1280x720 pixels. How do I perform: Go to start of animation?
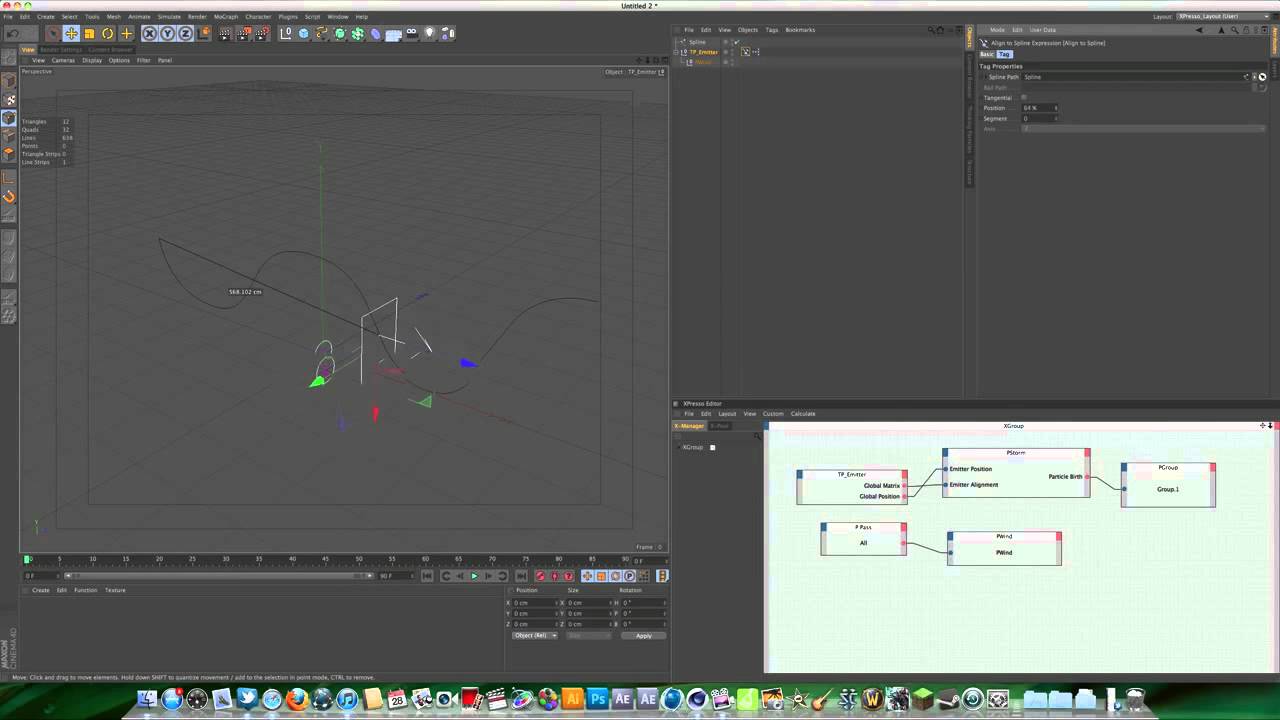(x=427, y=576)
